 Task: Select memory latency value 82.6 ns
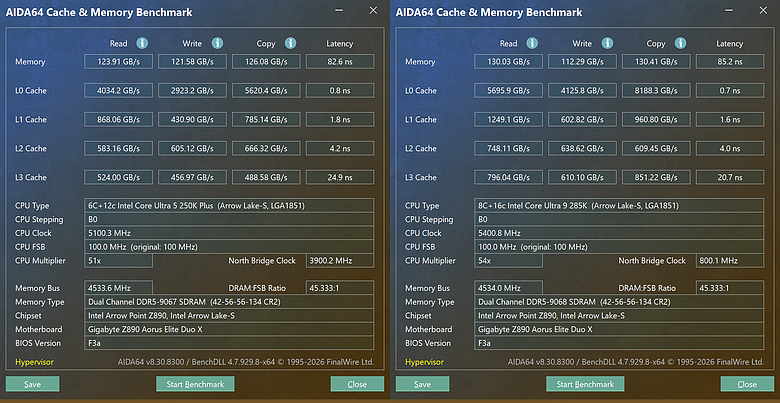tap(340, 62)
